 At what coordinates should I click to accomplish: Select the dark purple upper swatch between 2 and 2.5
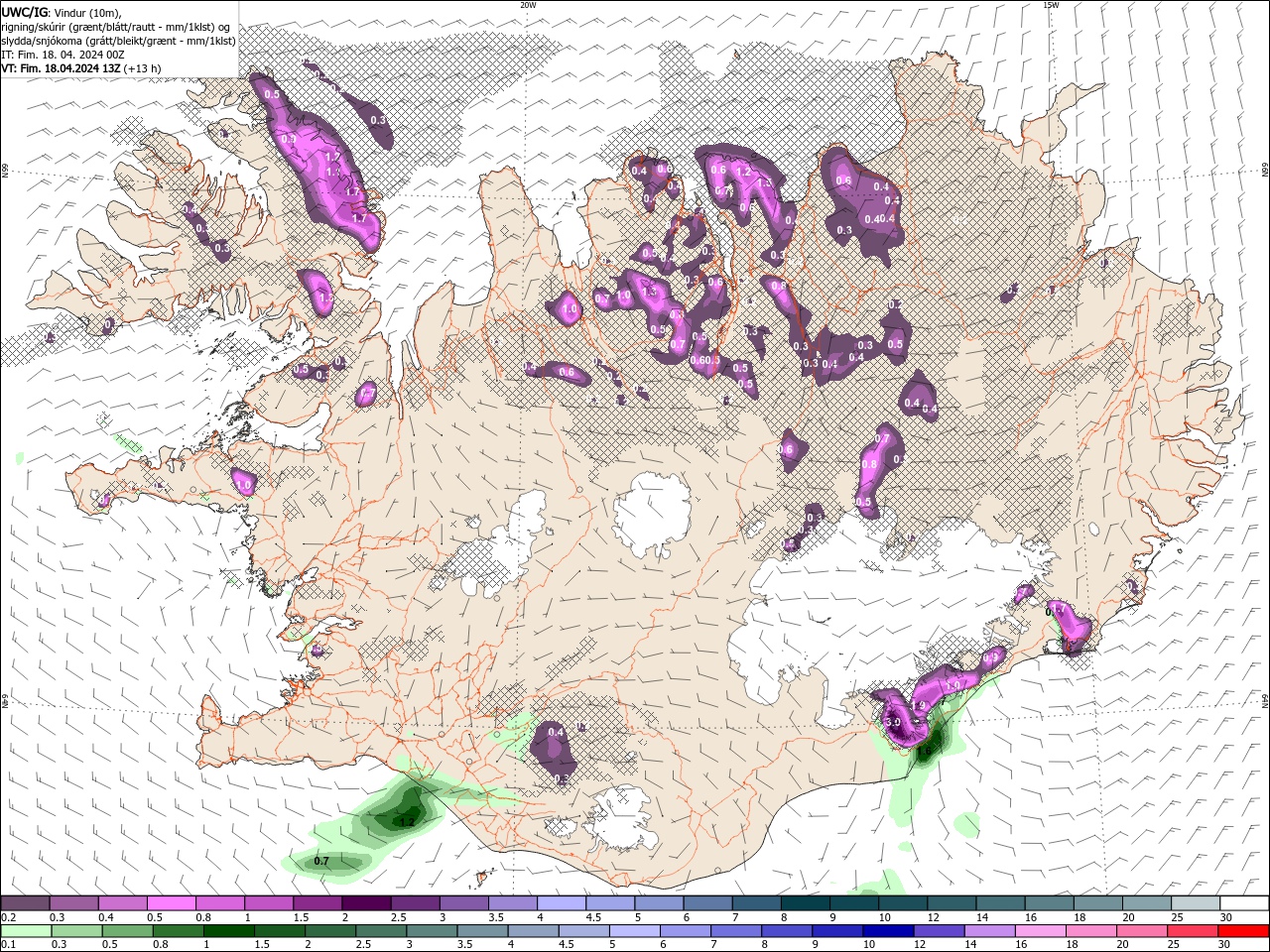click(365, 902)
